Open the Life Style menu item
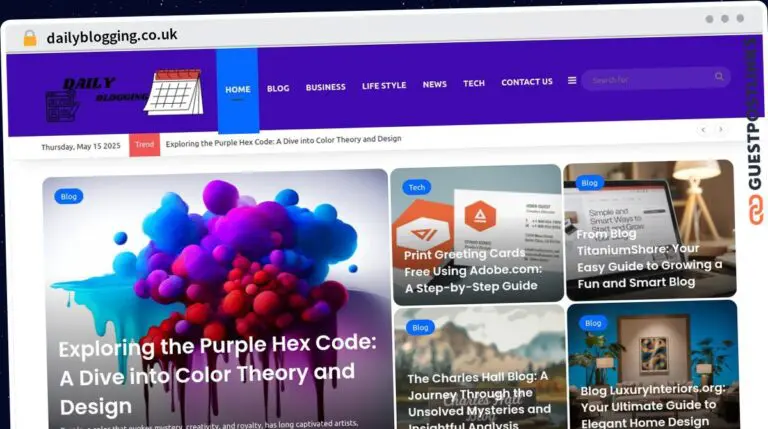The height and width of the screenshot is (429, 768). click(x=384, y=86)
